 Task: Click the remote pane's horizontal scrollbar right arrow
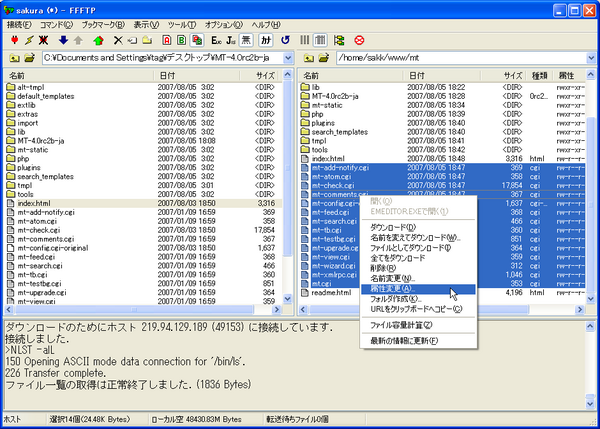(580, 309)
